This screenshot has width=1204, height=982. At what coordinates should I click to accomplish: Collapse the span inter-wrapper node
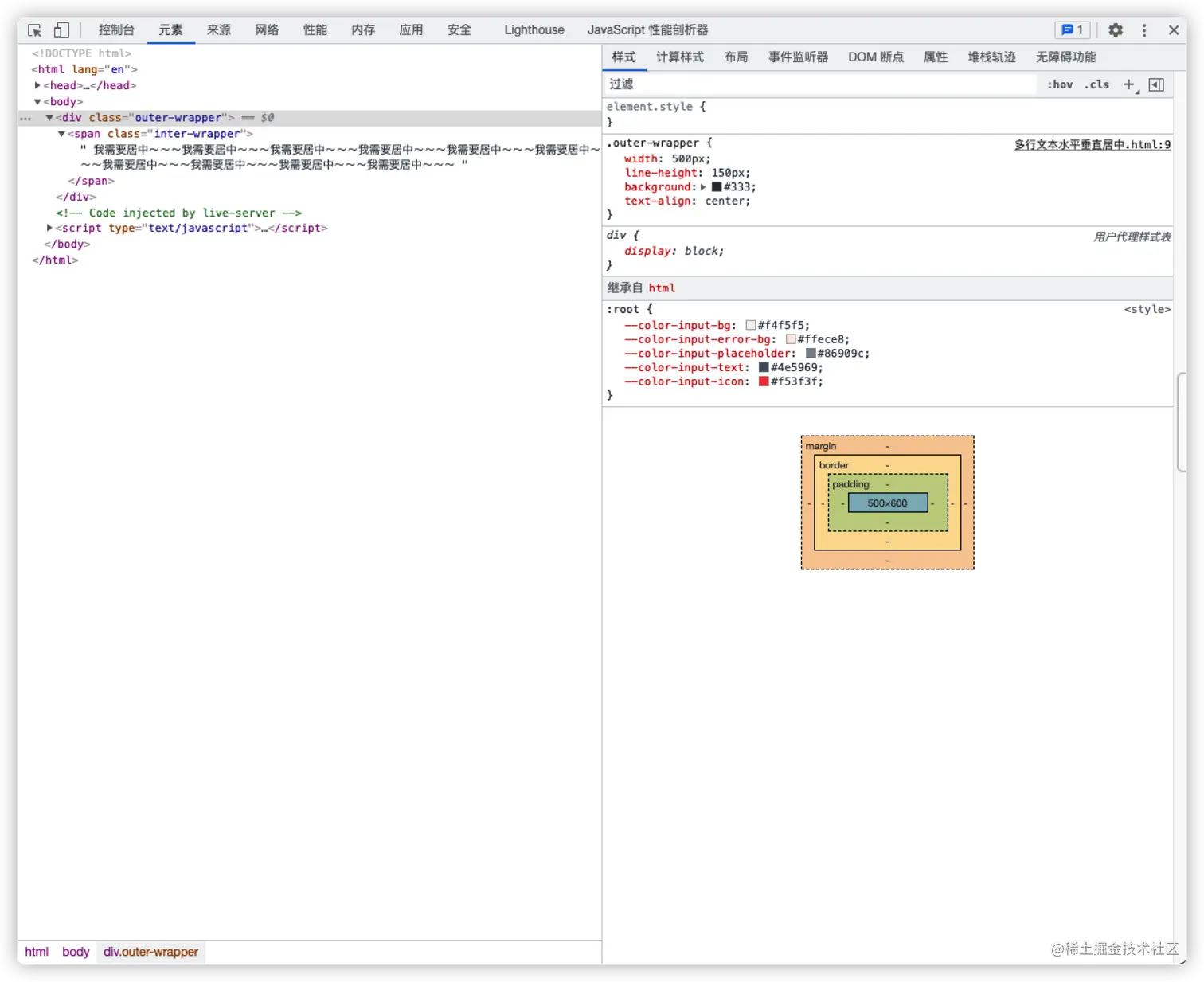pos(61,134)
